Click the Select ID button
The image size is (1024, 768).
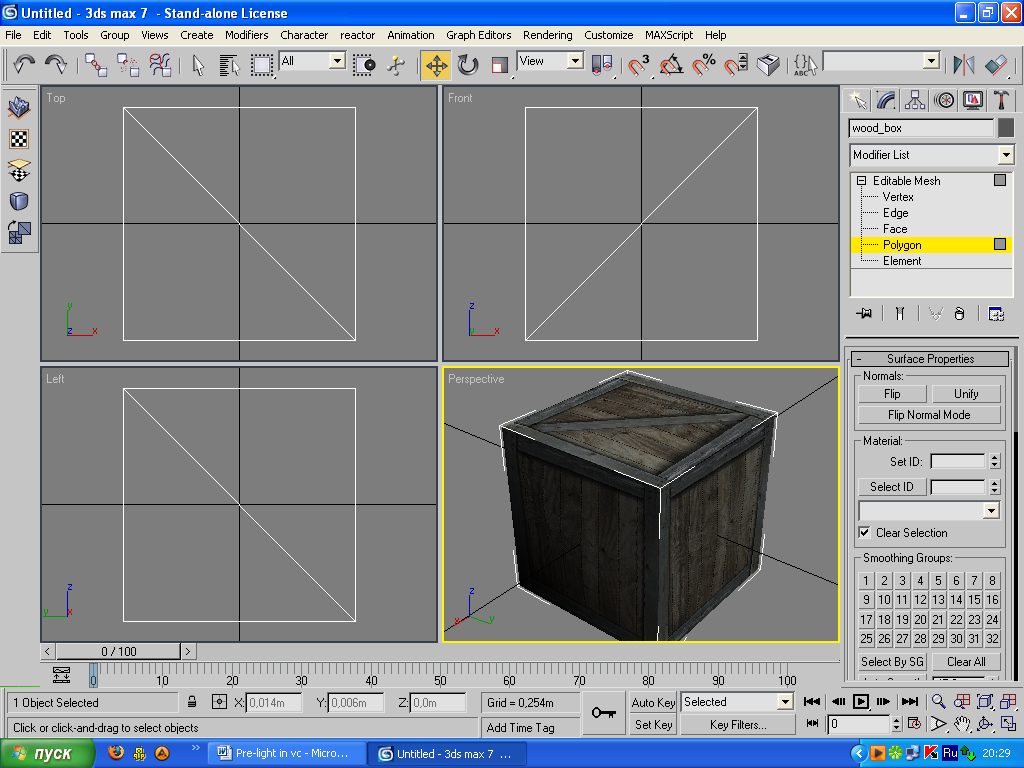[891, 487]
